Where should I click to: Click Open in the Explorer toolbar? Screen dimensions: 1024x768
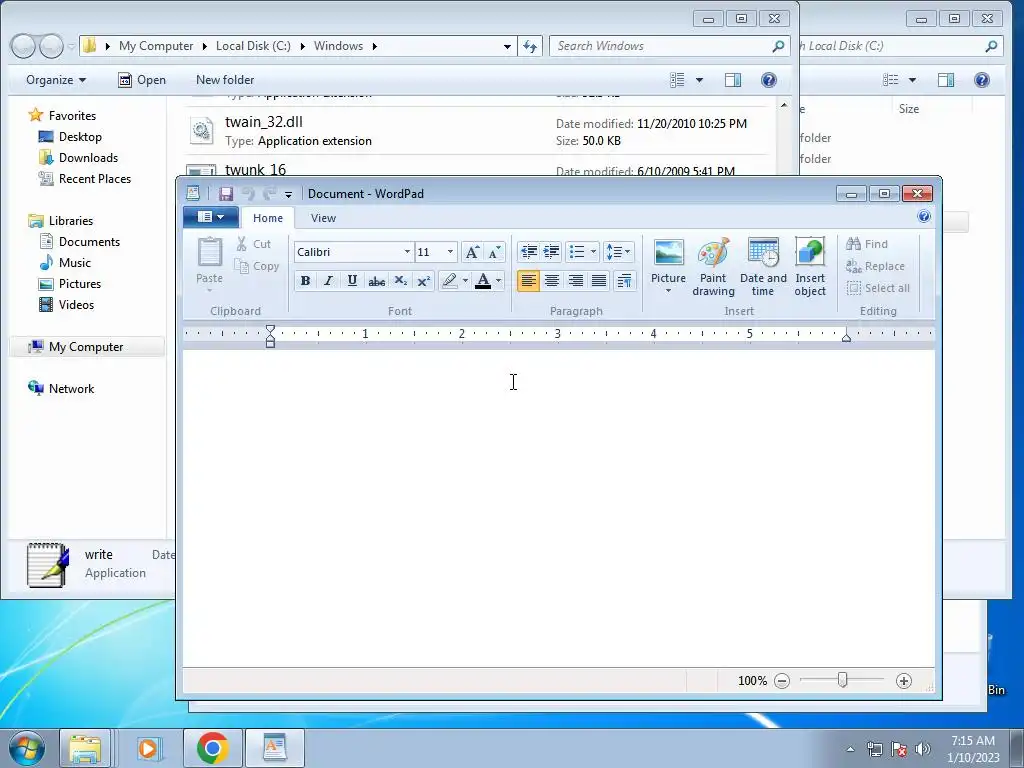click(142, 80)
